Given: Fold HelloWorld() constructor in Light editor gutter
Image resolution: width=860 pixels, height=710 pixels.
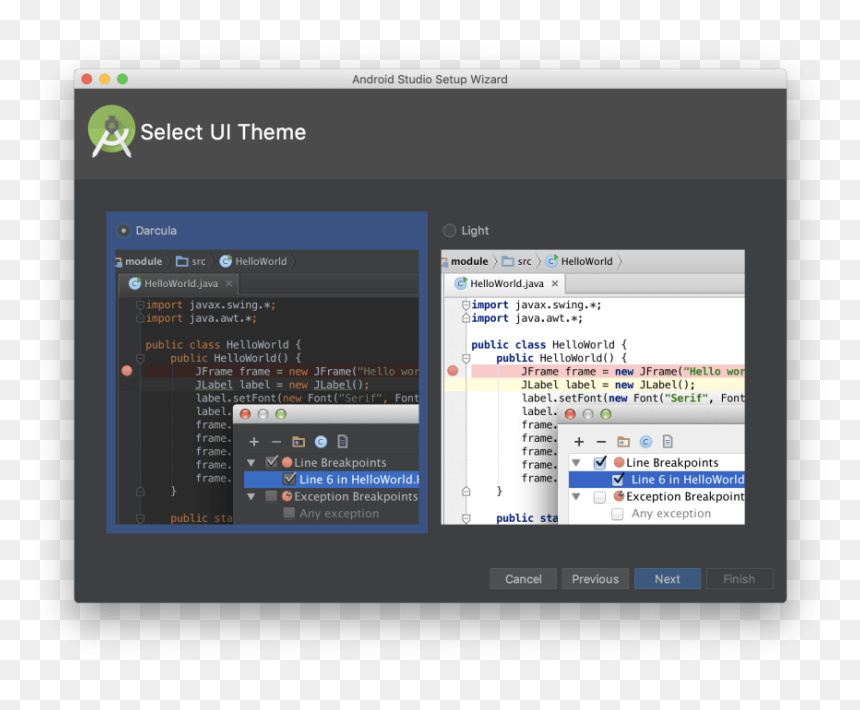Looking at the screenshot, I should pos(466,358).
